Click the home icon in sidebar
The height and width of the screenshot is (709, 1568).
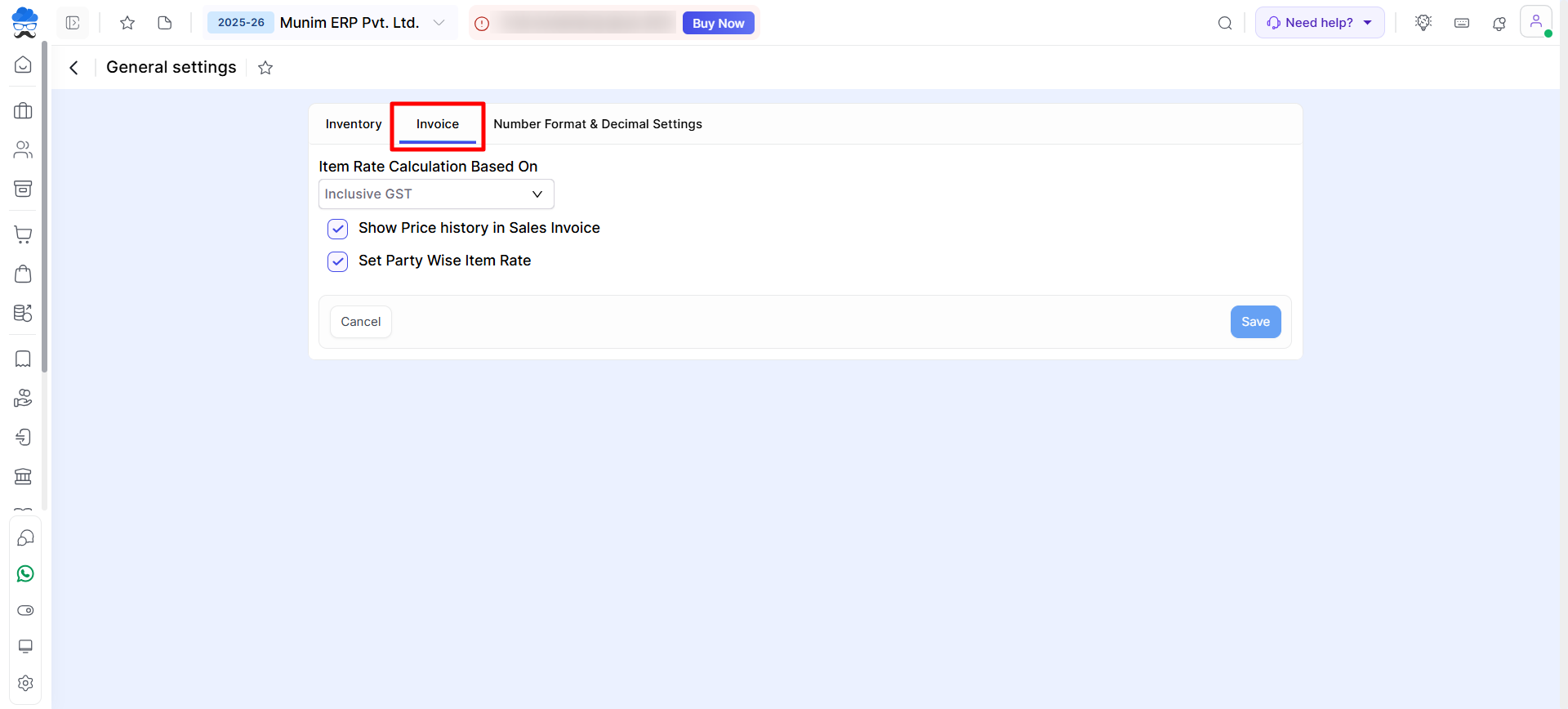point(23,65)
